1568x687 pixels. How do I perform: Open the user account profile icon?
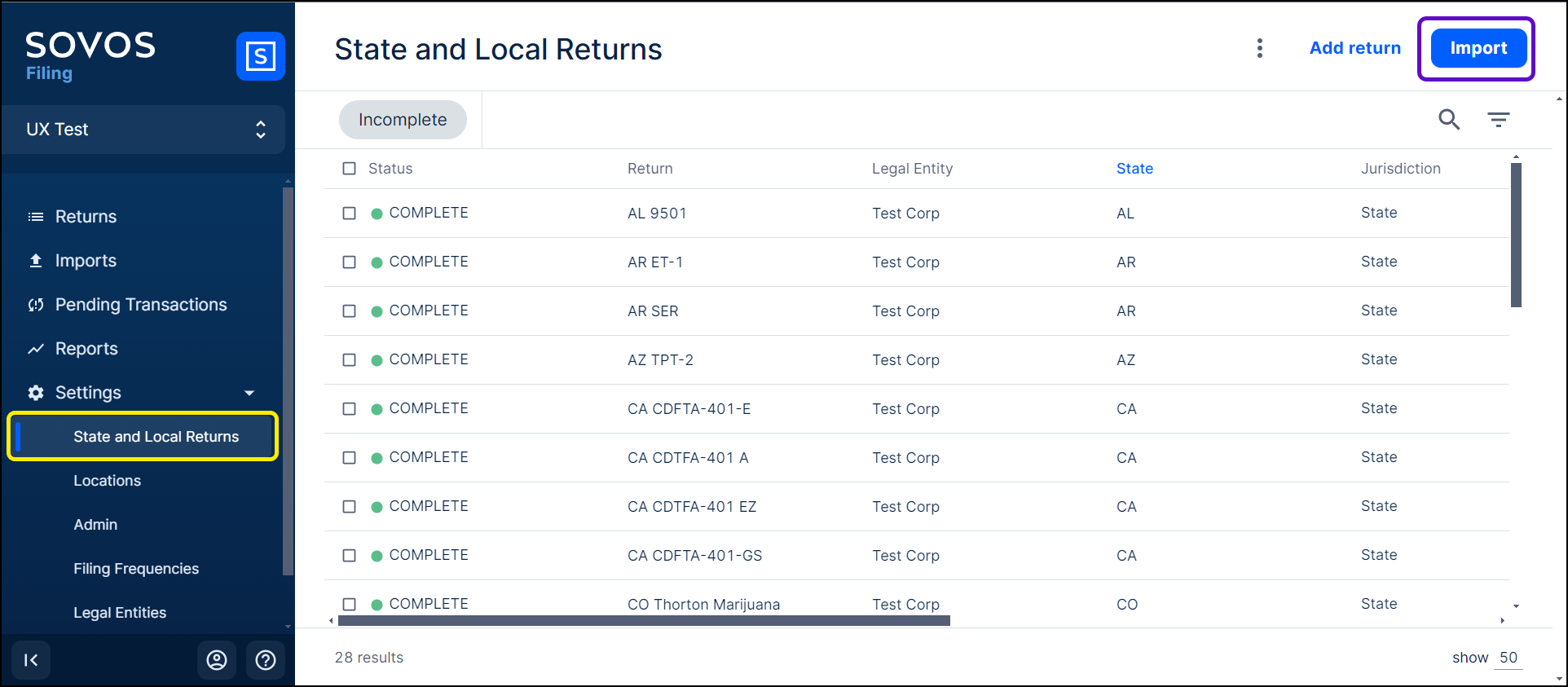pyautogui.click(x=217, y=660)
